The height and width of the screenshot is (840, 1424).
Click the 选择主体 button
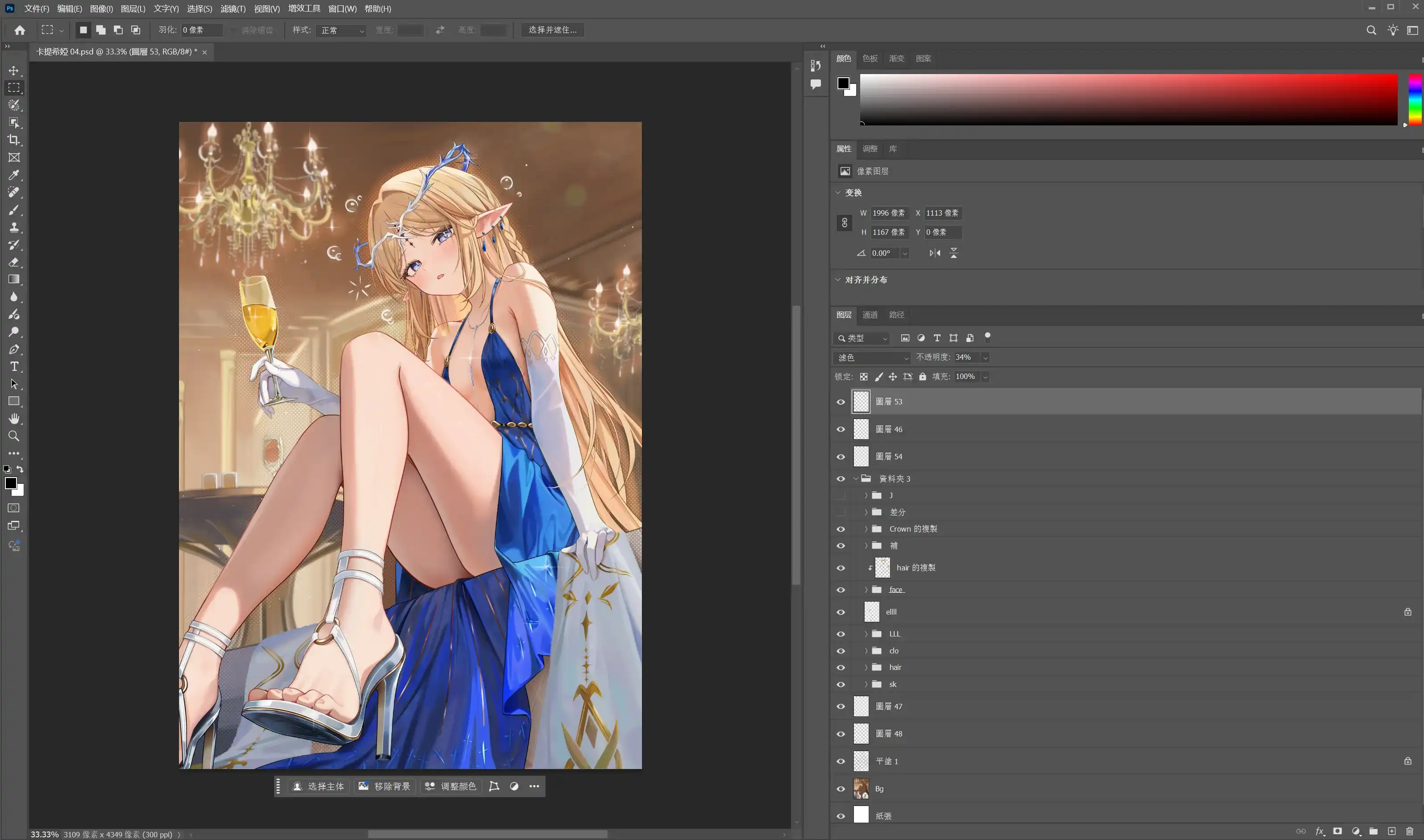(x=319, y=786)
